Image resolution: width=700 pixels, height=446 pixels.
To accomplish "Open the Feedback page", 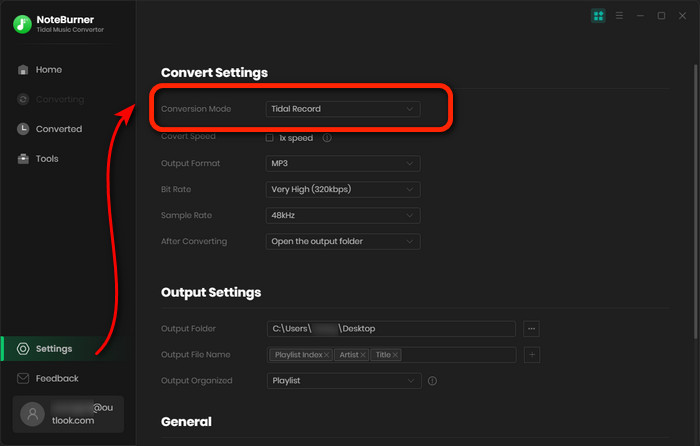I will coord(57,379).
